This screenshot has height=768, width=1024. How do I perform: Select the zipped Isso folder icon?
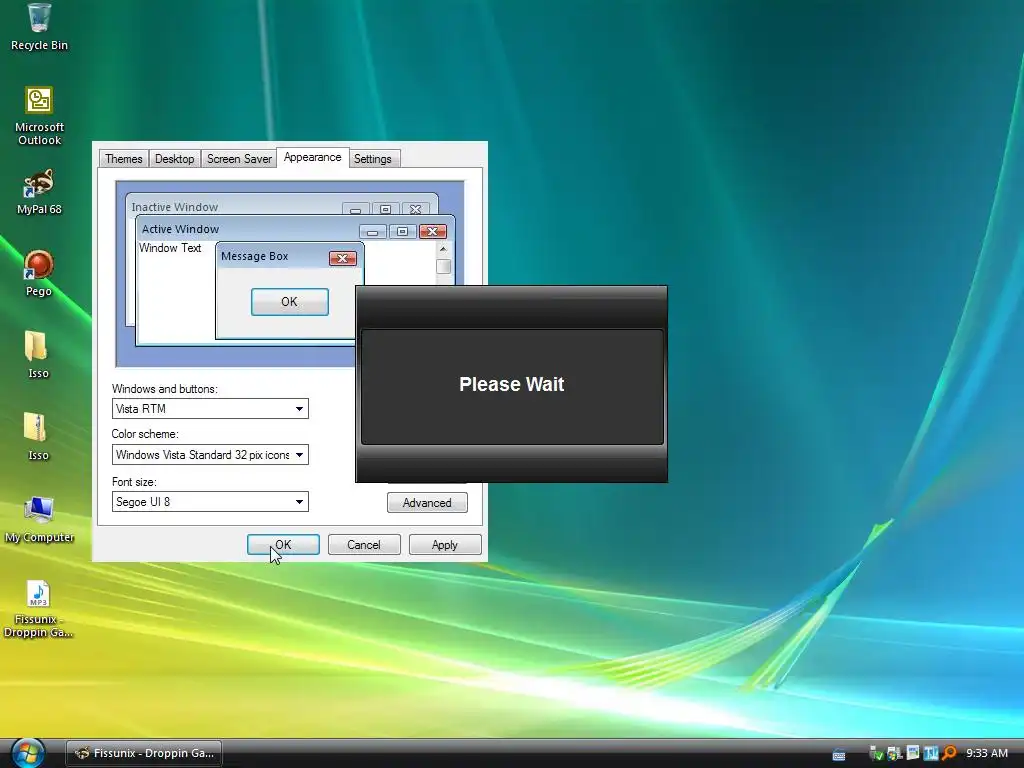tap(38, 437)
